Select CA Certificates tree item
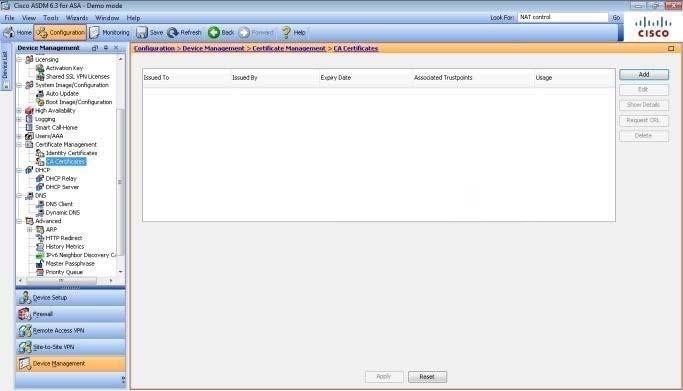This screenshot has height=391, width=683. [66, 162]
